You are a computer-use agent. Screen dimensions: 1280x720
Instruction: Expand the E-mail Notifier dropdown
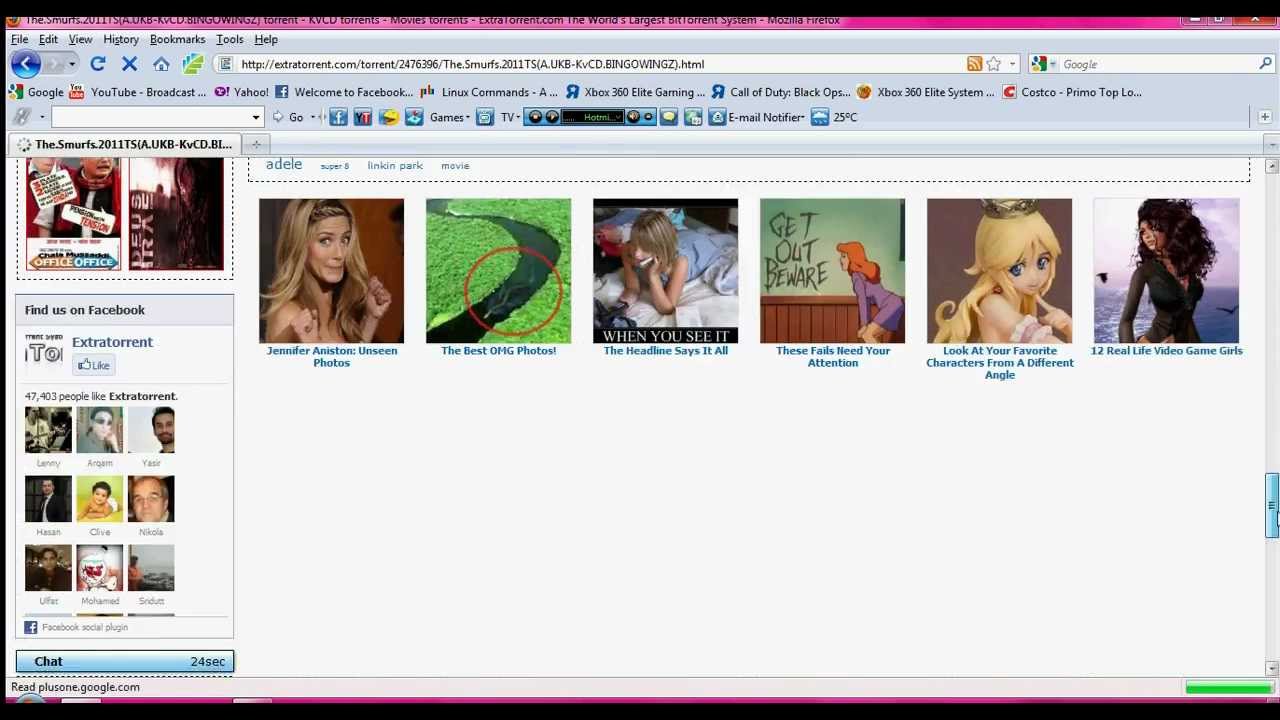tap(803, 118)
